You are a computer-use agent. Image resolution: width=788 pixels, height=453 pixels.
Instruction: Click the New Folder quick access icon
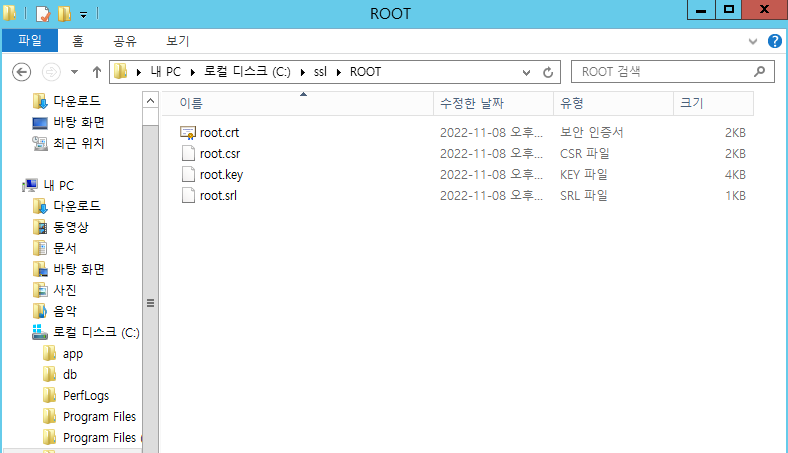pos(64,14)
